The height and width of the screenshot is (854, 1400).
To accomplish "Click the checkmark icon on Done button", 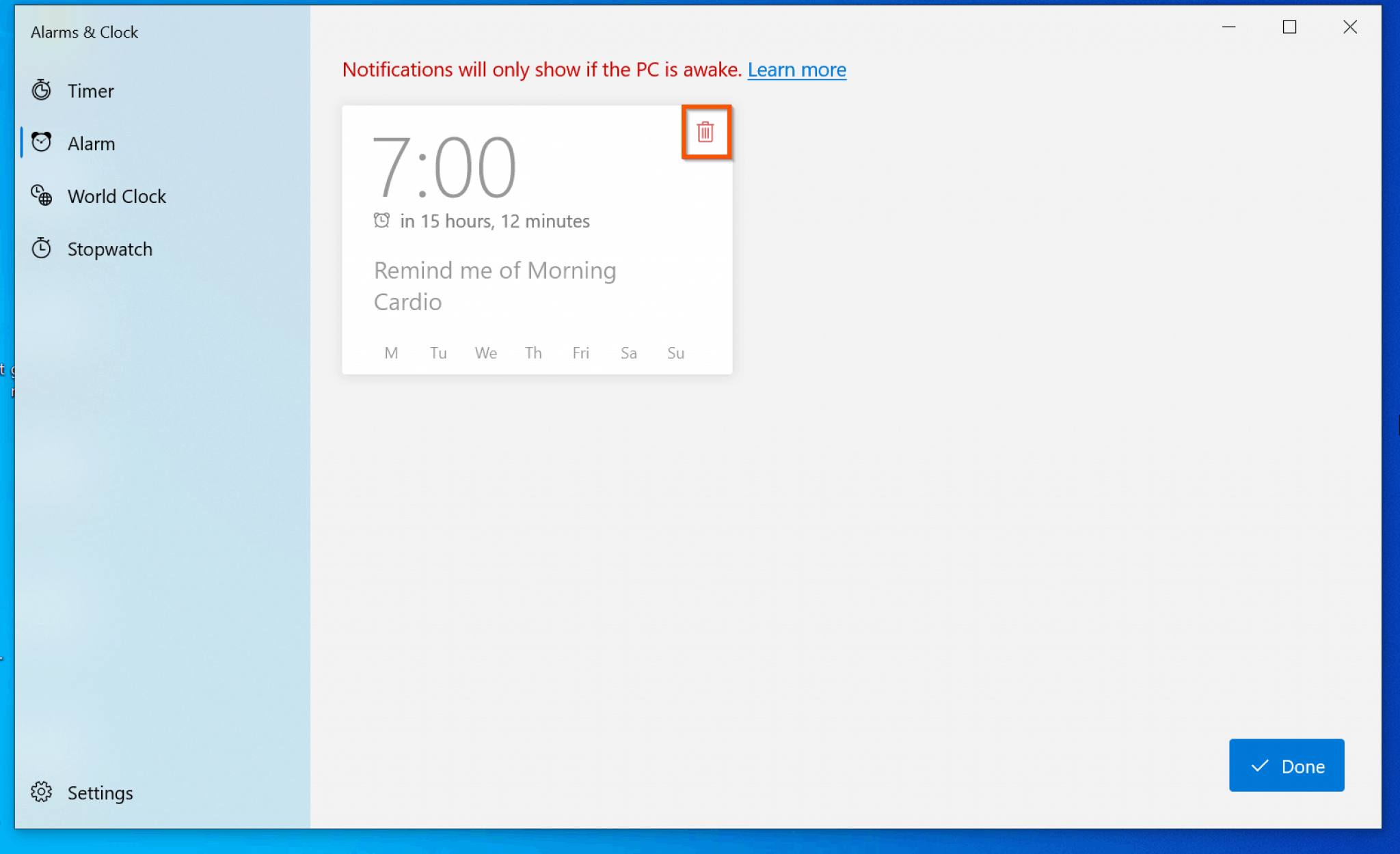I will click(x=1259, y=766).
